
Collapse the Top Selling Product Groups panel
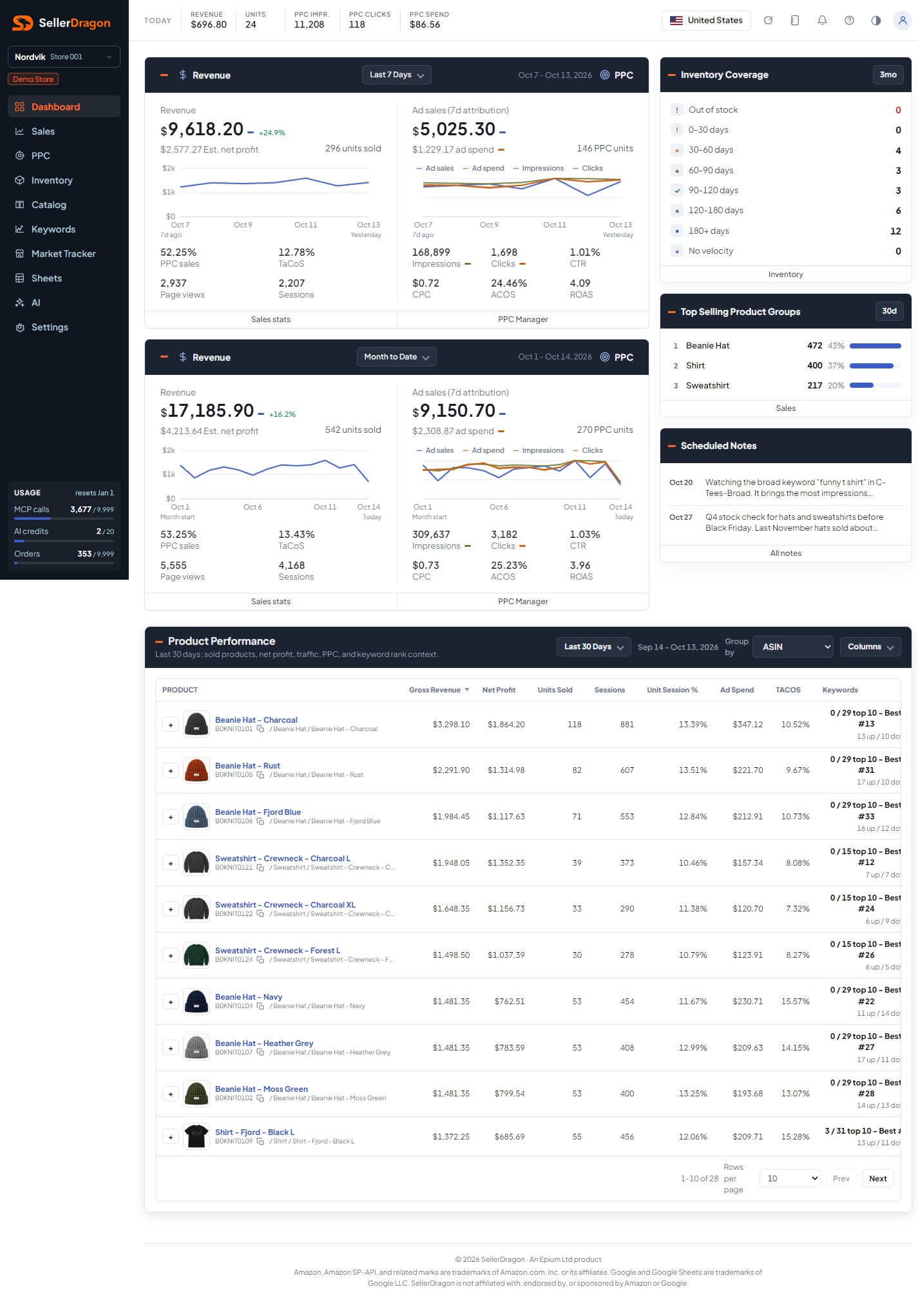[672, 312]
